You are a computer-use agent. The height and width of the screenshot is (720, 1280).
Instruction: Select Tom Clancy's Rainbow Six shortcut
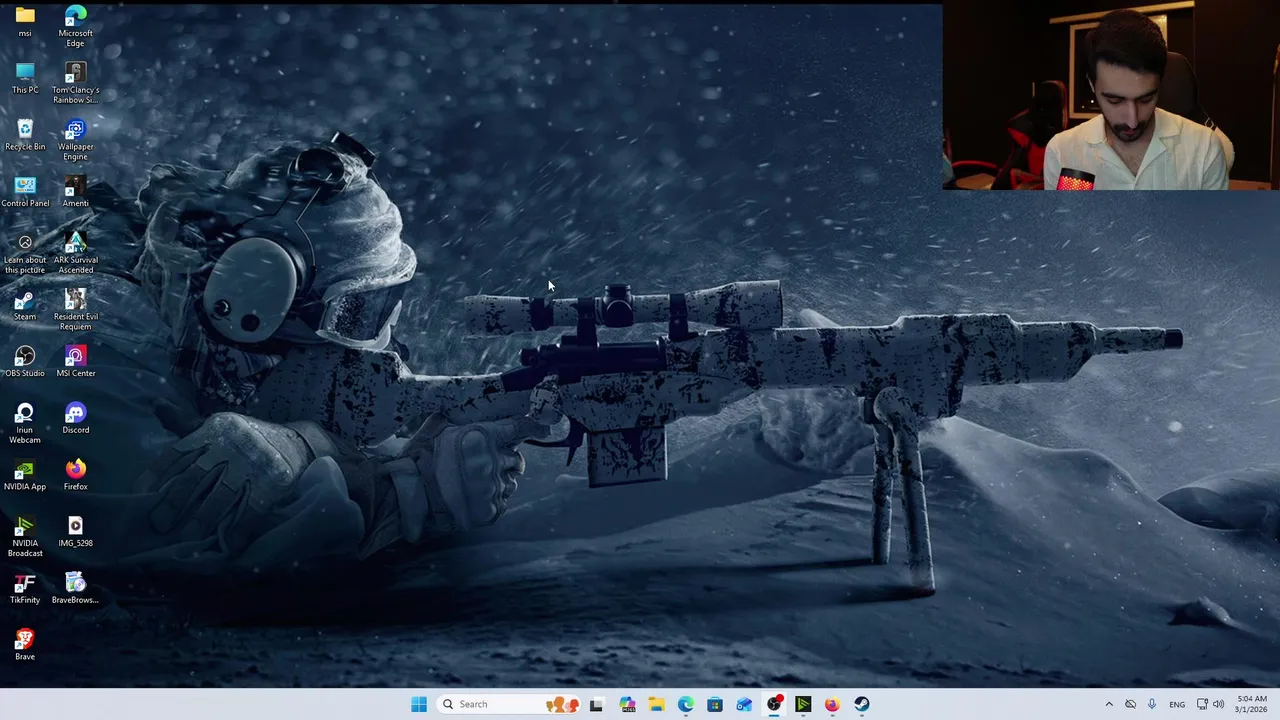point(75,84)
